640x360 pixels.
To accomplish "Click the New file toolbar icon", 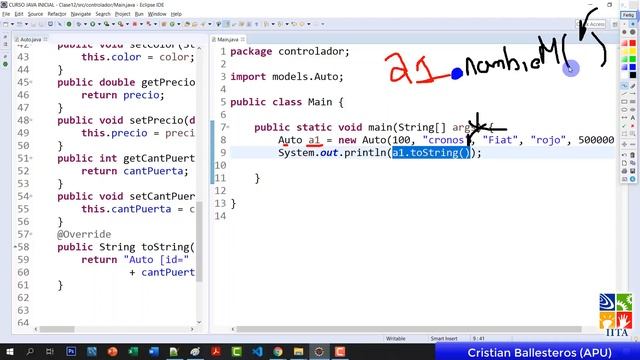I will tap(5, 24).
